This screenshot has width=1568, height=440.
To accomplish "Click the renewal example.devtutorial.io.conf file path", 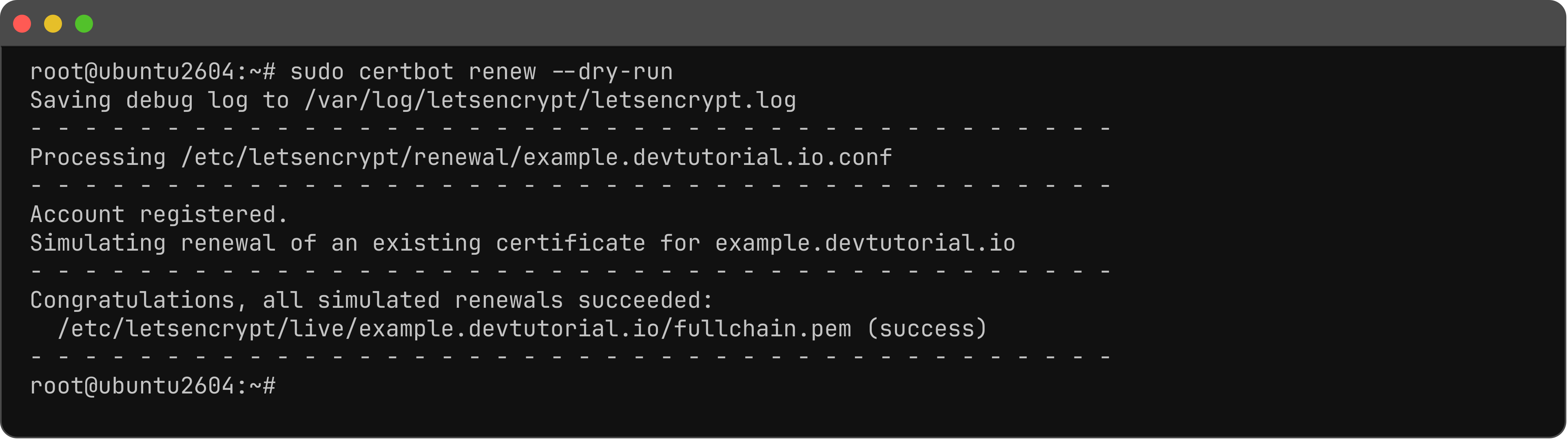I will pyautogui.click(x=537, y=158).
